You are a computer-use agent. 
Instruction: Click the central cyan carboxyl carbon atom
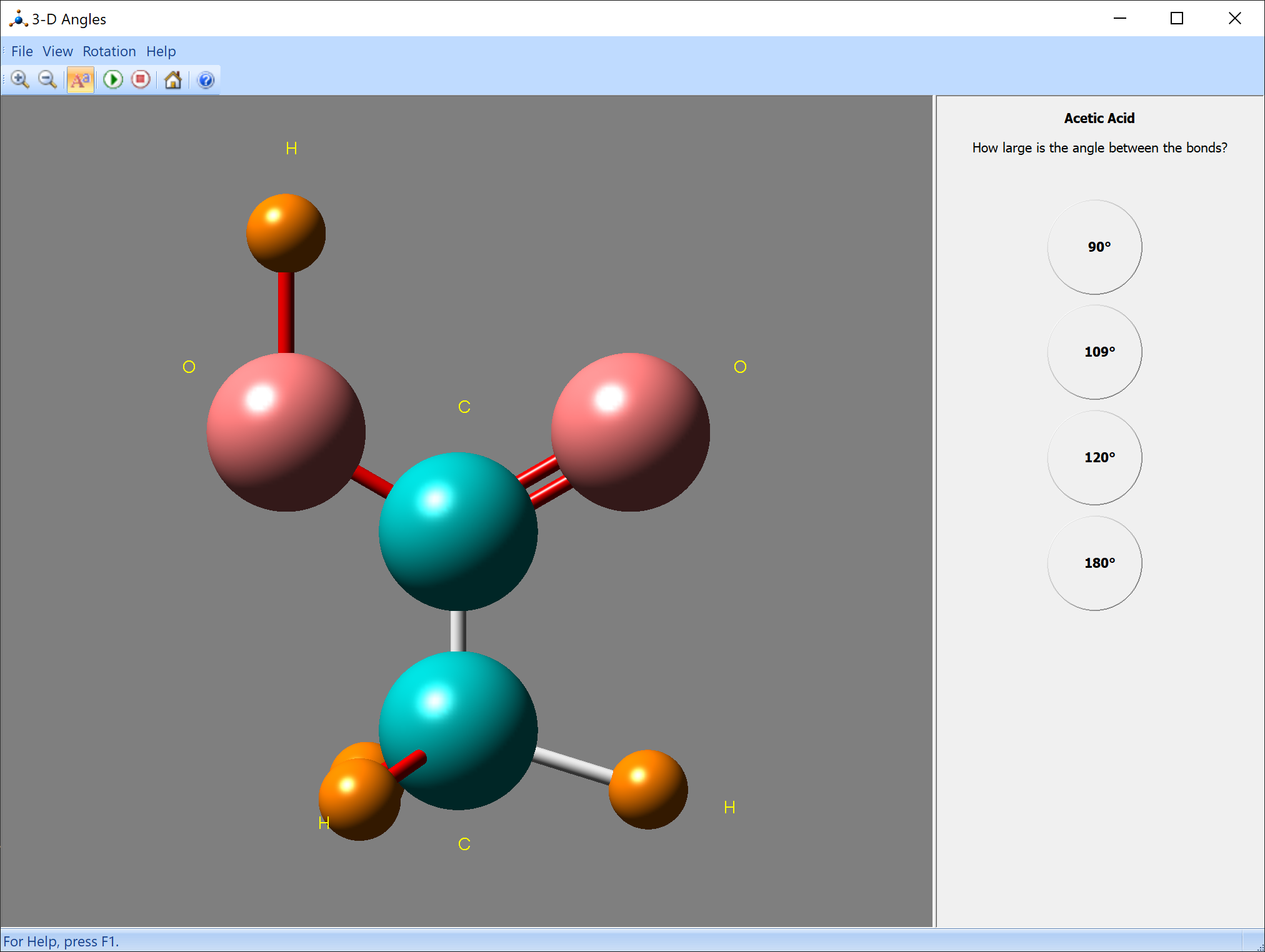[x=458, y=531]
